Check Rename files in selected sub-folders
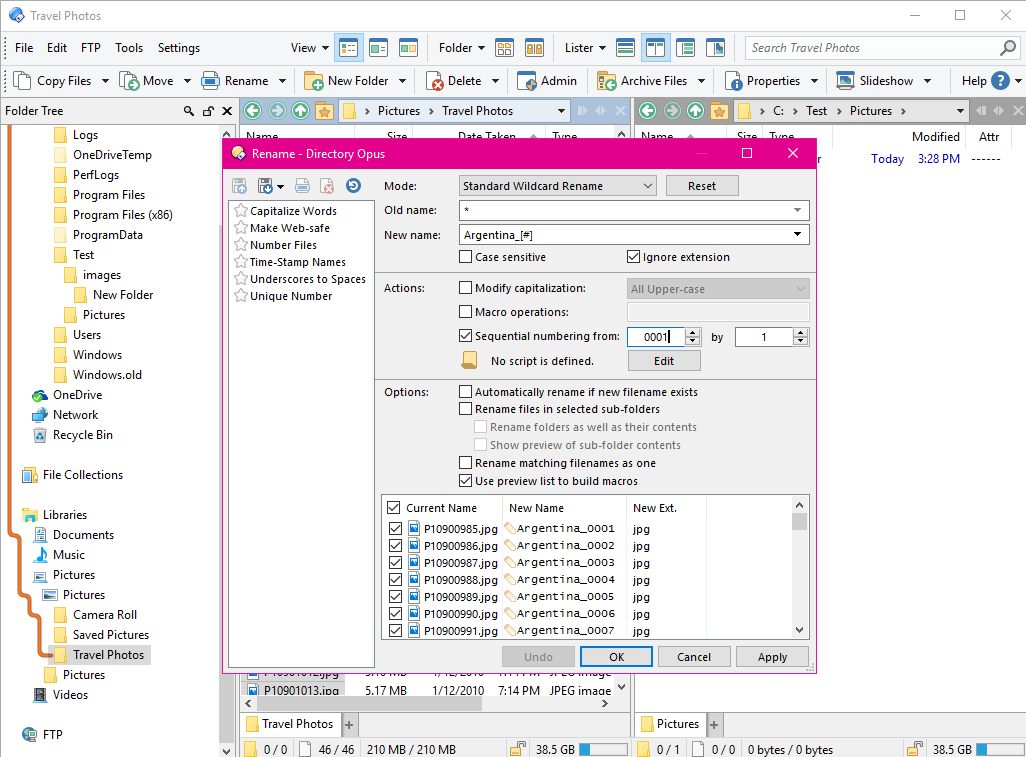 (x=465, y=408)
